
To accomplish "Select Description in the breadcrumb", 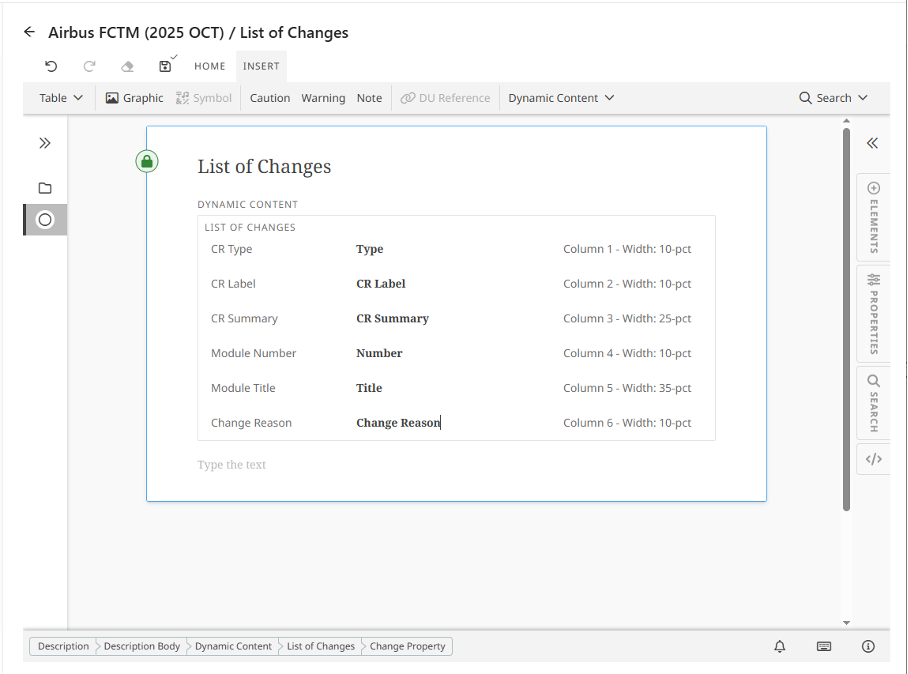I will [63, 646].
